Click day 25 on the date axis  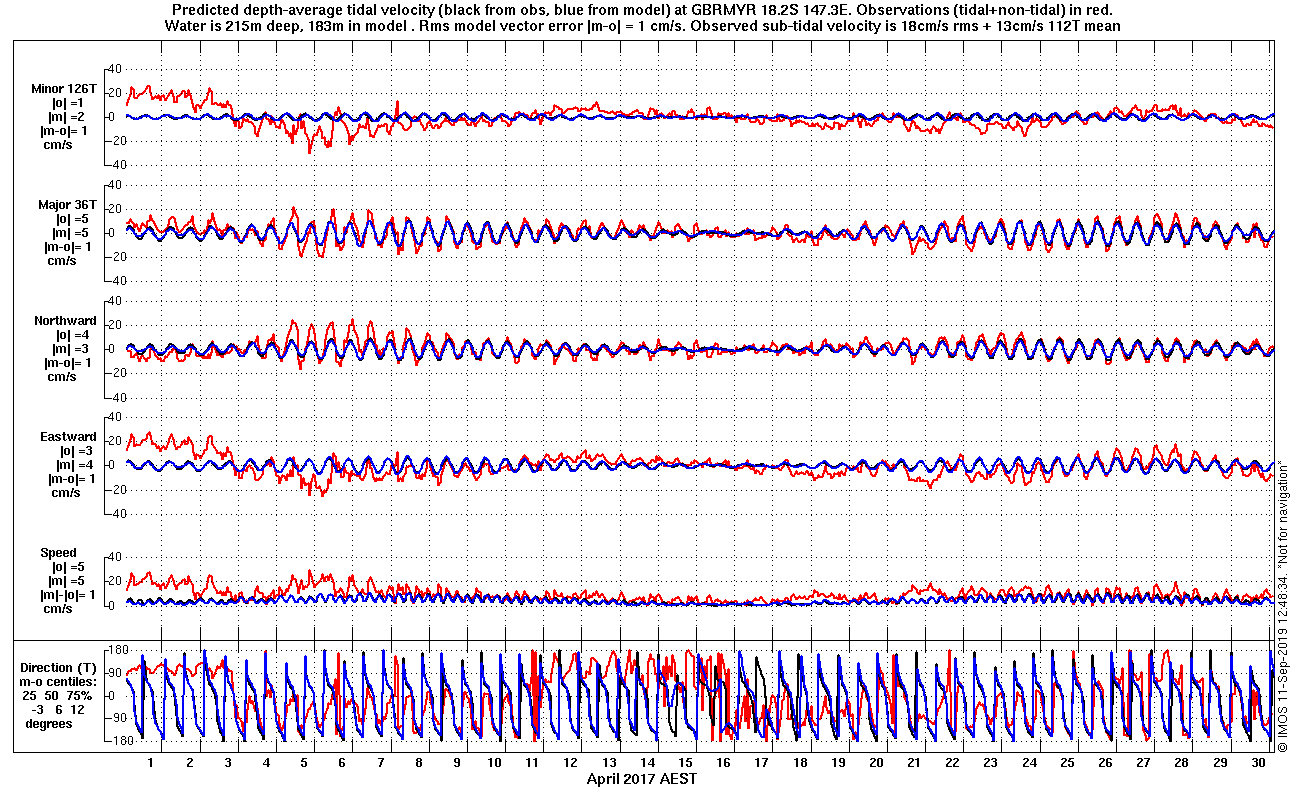pos(1068,763)
